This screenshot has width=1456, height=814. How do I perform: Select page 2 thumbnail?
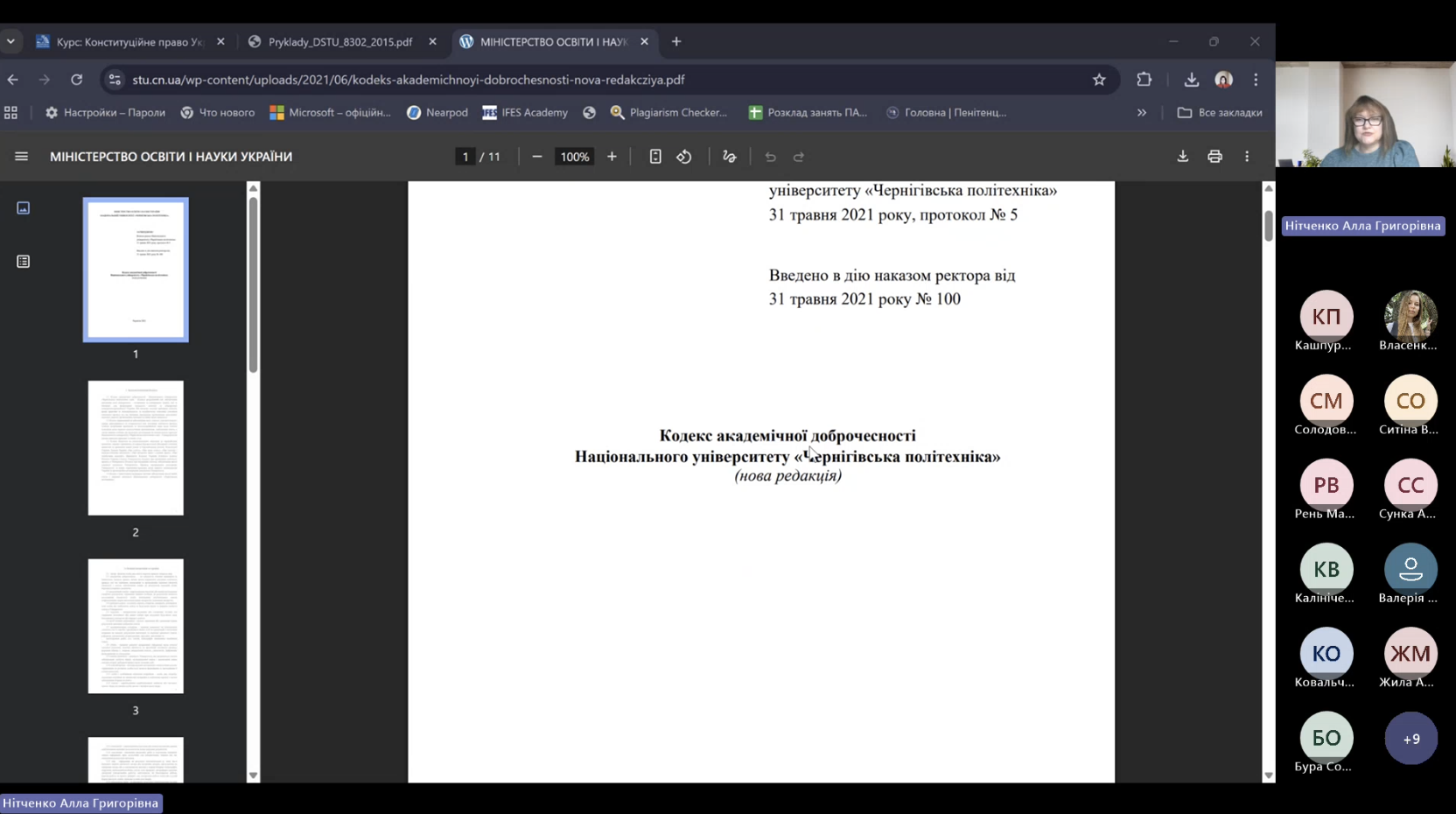pyautogui.click(x=136, y=448)
